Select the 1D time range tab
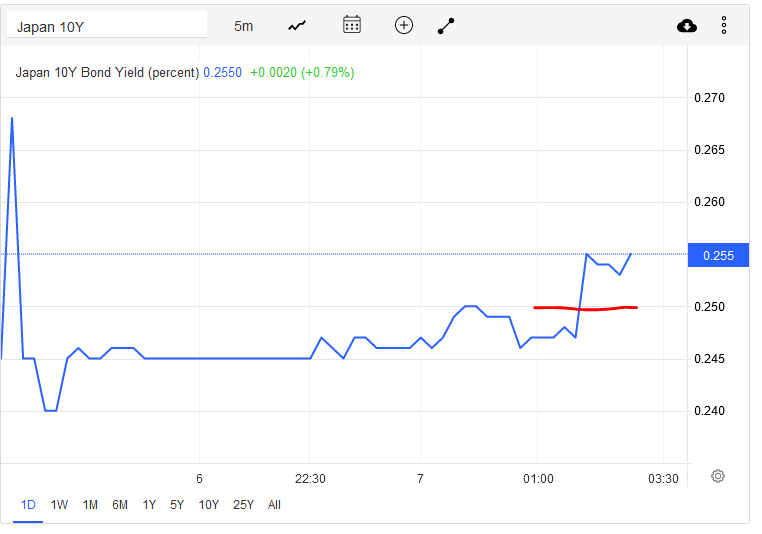The width and height of the screenshot is (762, 534). tap(28, 505)
